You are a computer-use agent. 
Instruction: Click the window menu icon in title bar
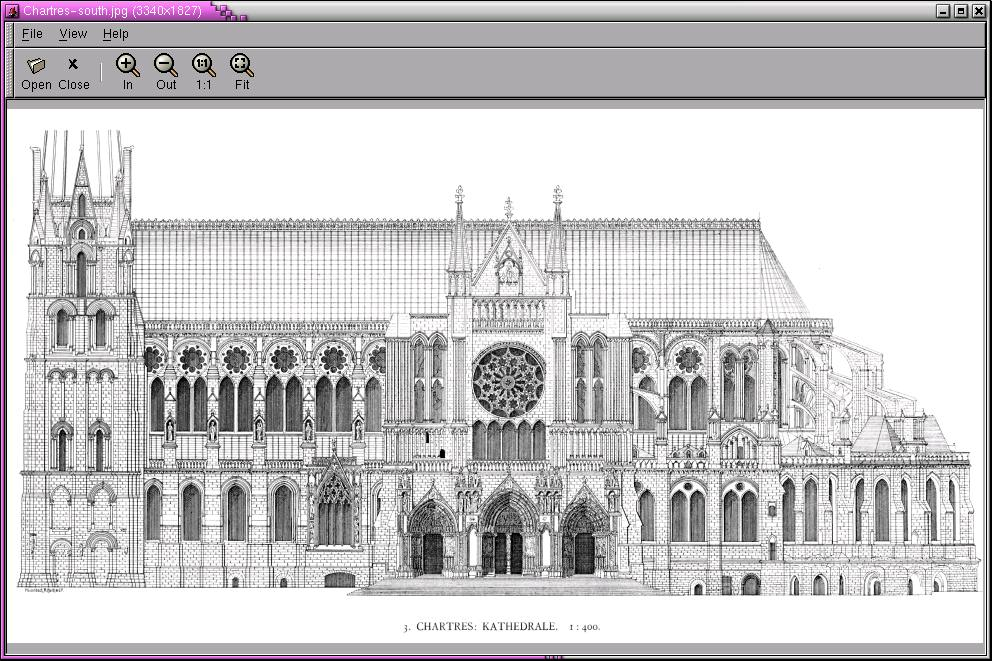pyautogui.click(x=12, y=11)
